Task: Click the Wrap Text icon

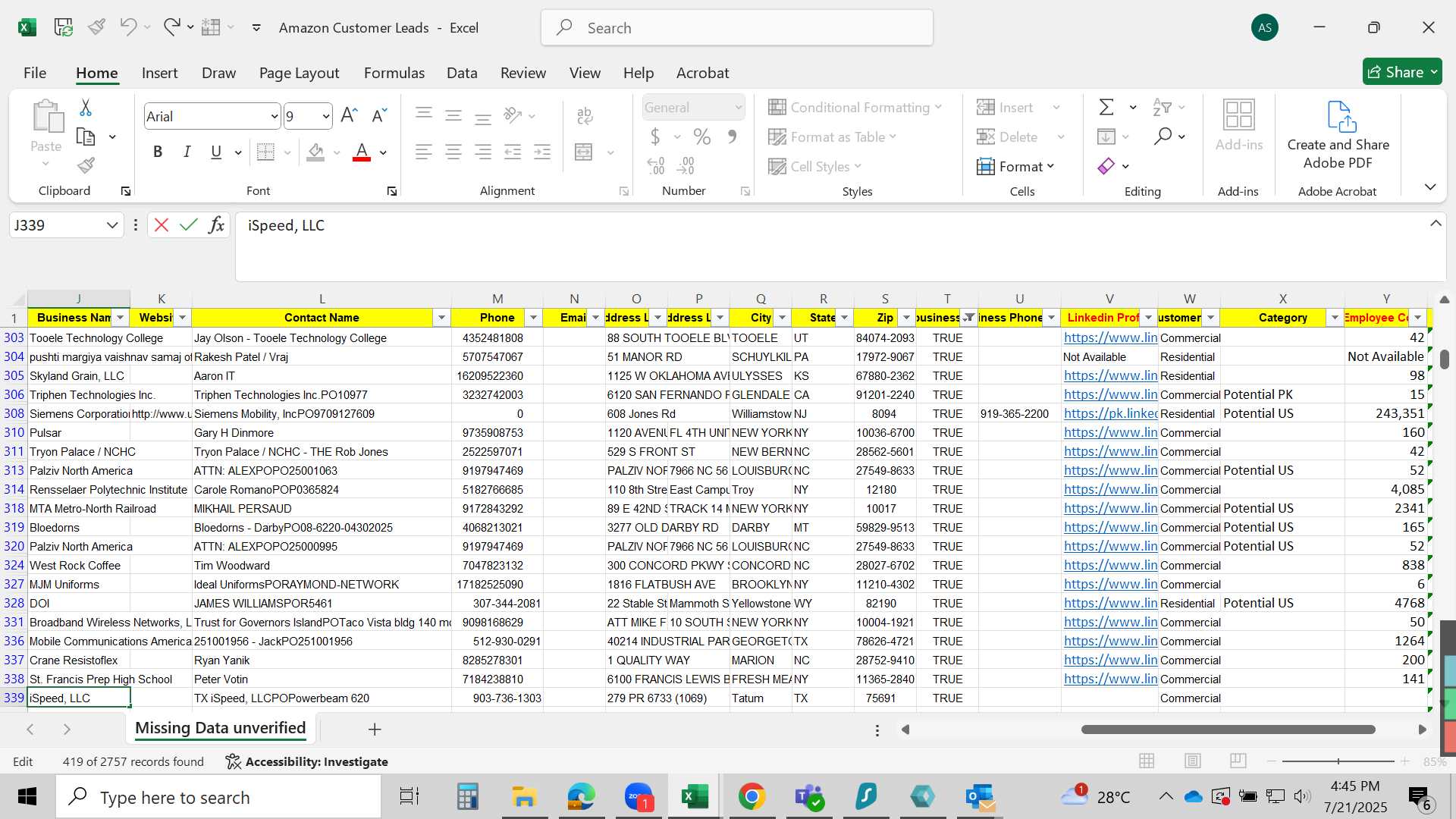Action: click(x=584, y=115)
